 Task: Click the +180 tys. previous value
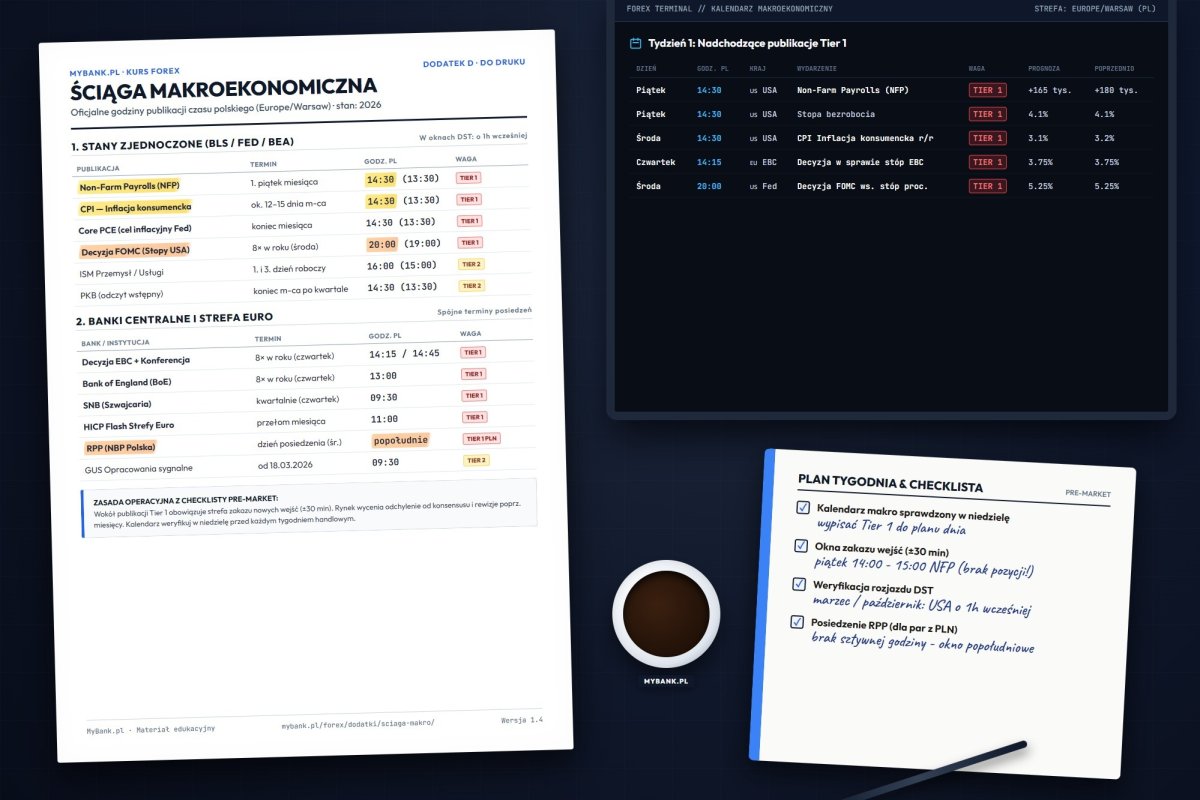[x=1116, y=90]
